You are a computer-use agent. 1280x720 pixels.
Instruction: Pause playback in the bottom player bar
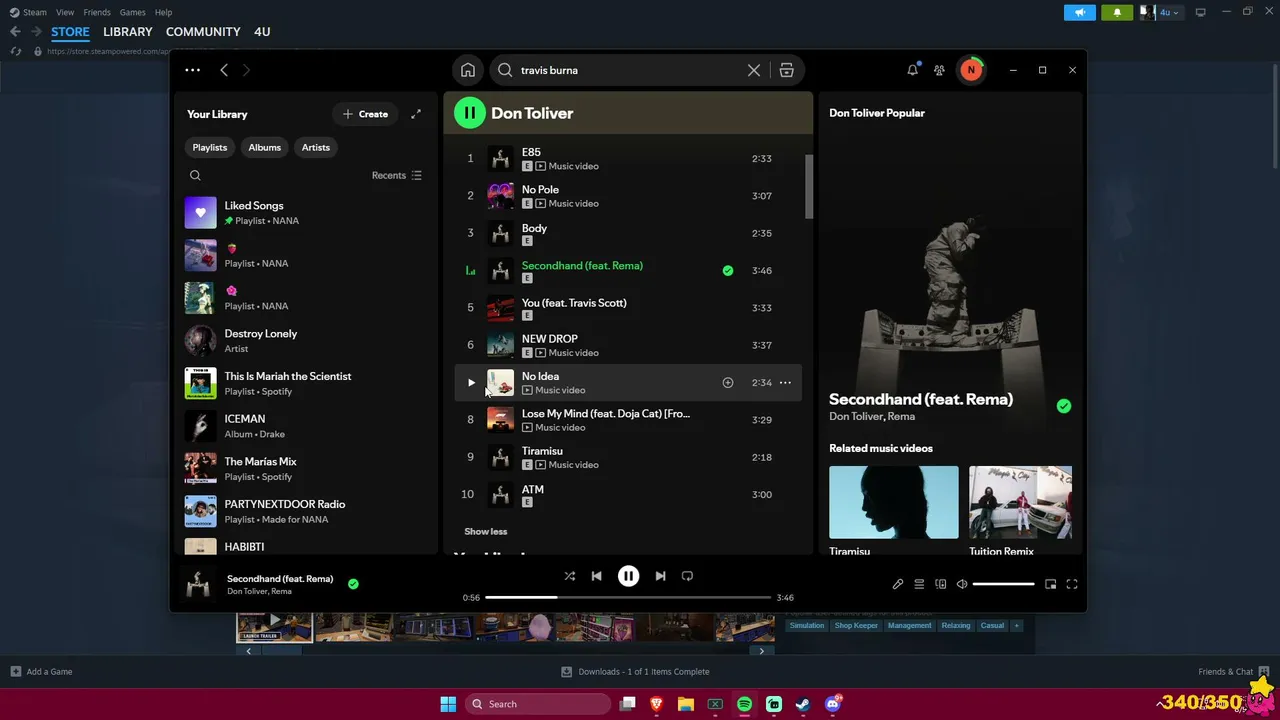[x=628, y=576]
